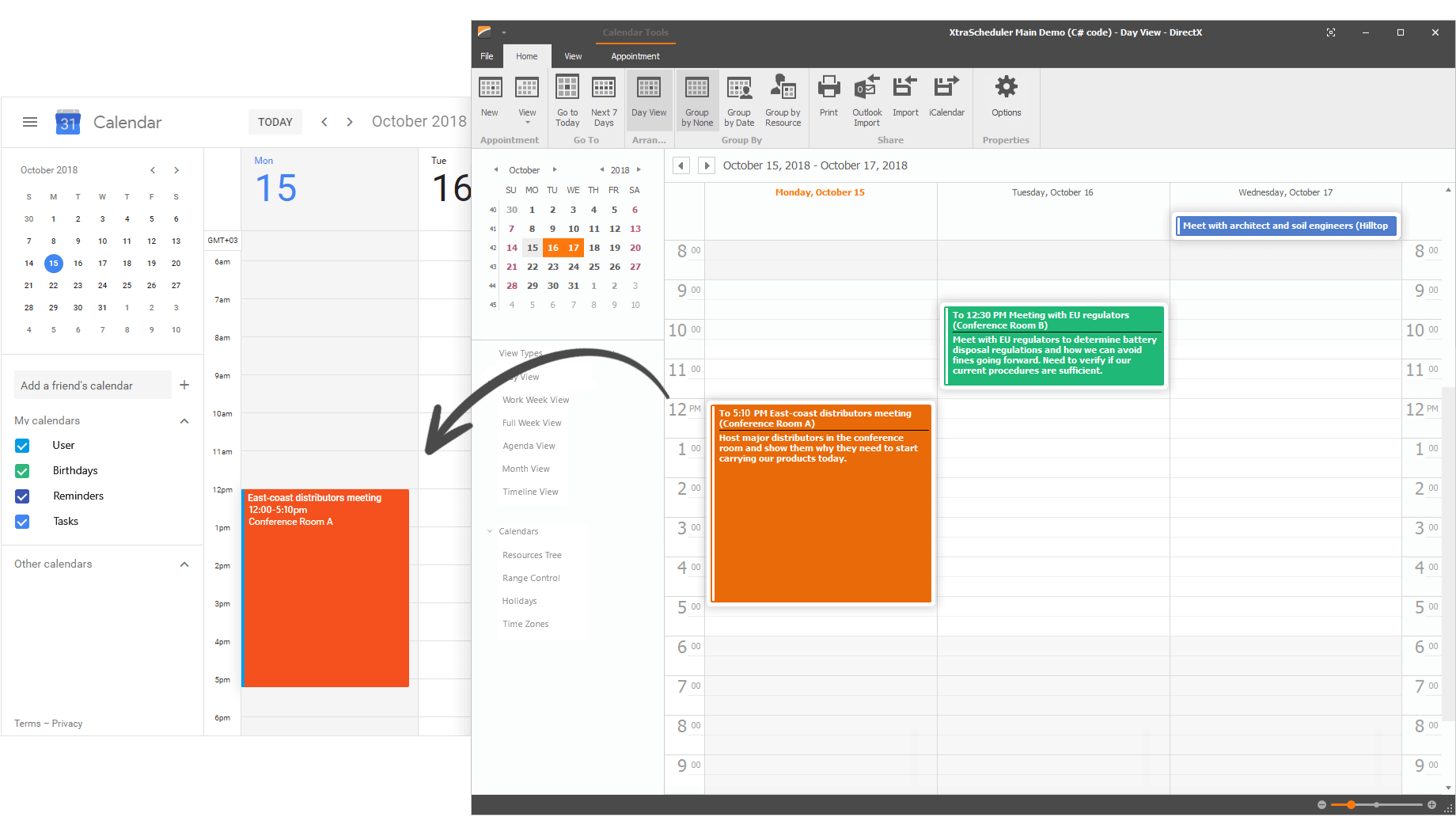
Task: Open the quick access toolbar dropdown arrow
Action: coord(504,33)
